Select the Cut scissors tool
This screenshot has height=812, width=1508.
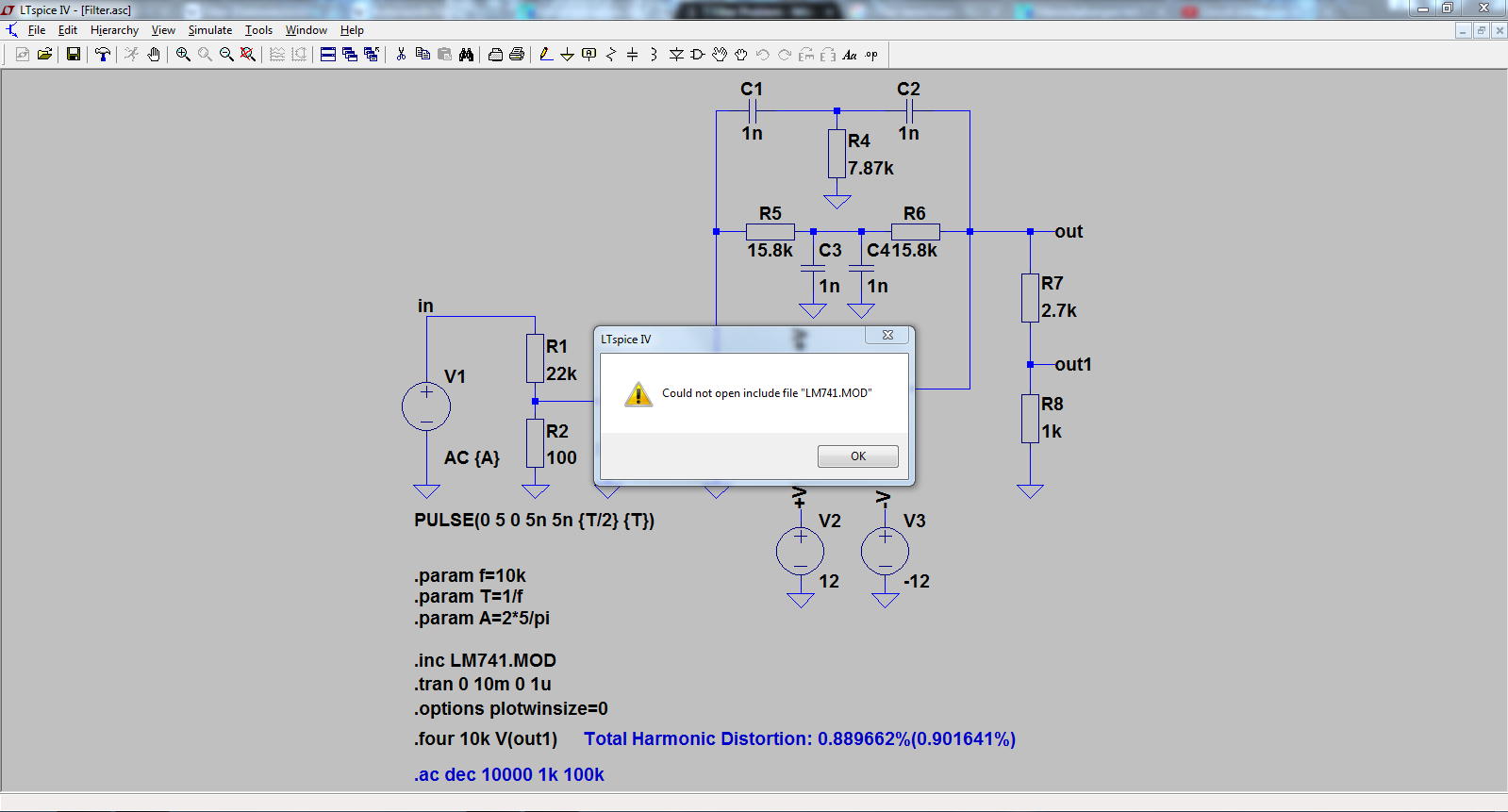401,55
